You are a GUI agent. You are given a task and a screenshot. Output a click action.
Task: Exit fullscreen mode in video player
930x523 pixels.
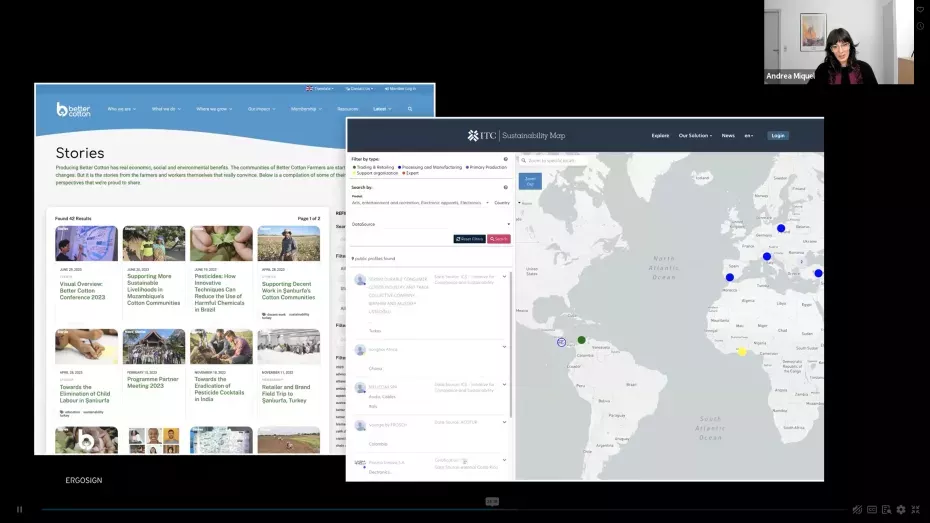click(915, 509)
